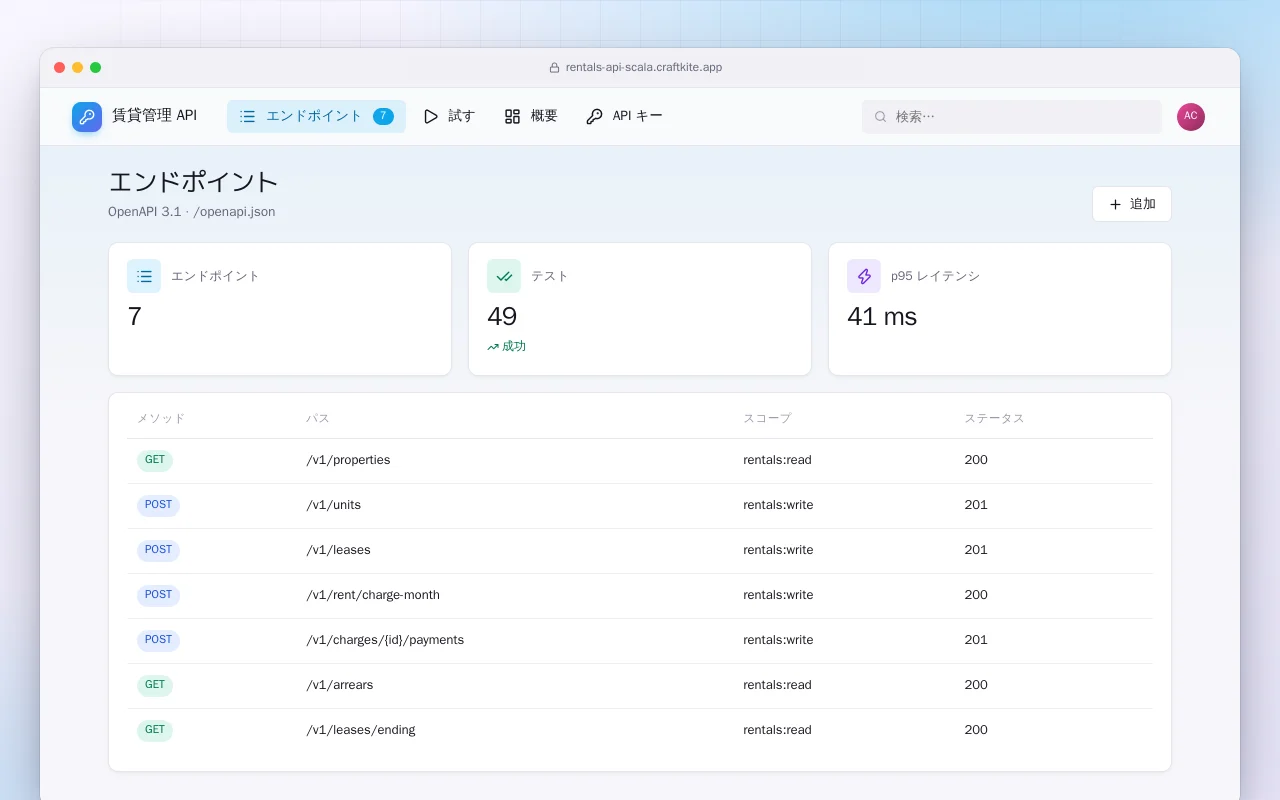
Task: Click the スコープ column header
Action: tap(767, 418)
